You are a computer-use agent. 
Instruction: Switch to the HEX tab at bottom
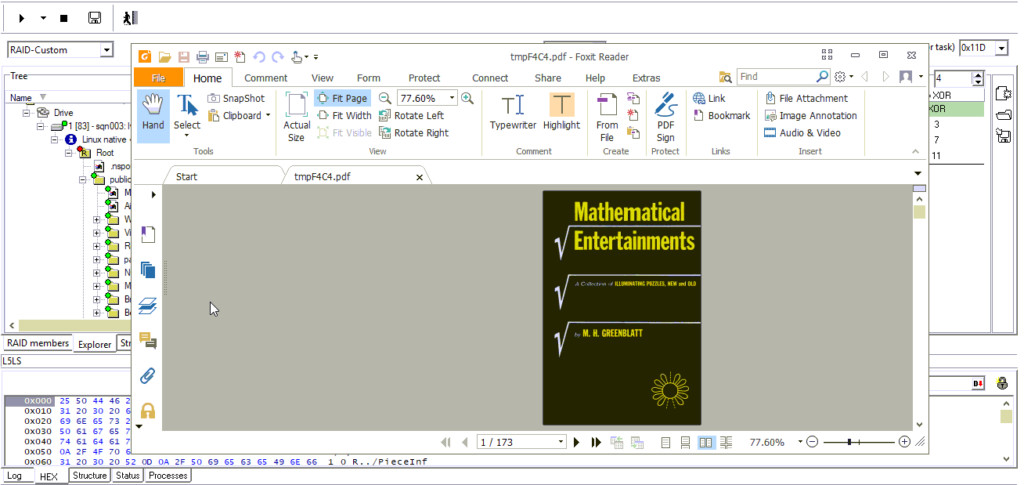[49, 477]
